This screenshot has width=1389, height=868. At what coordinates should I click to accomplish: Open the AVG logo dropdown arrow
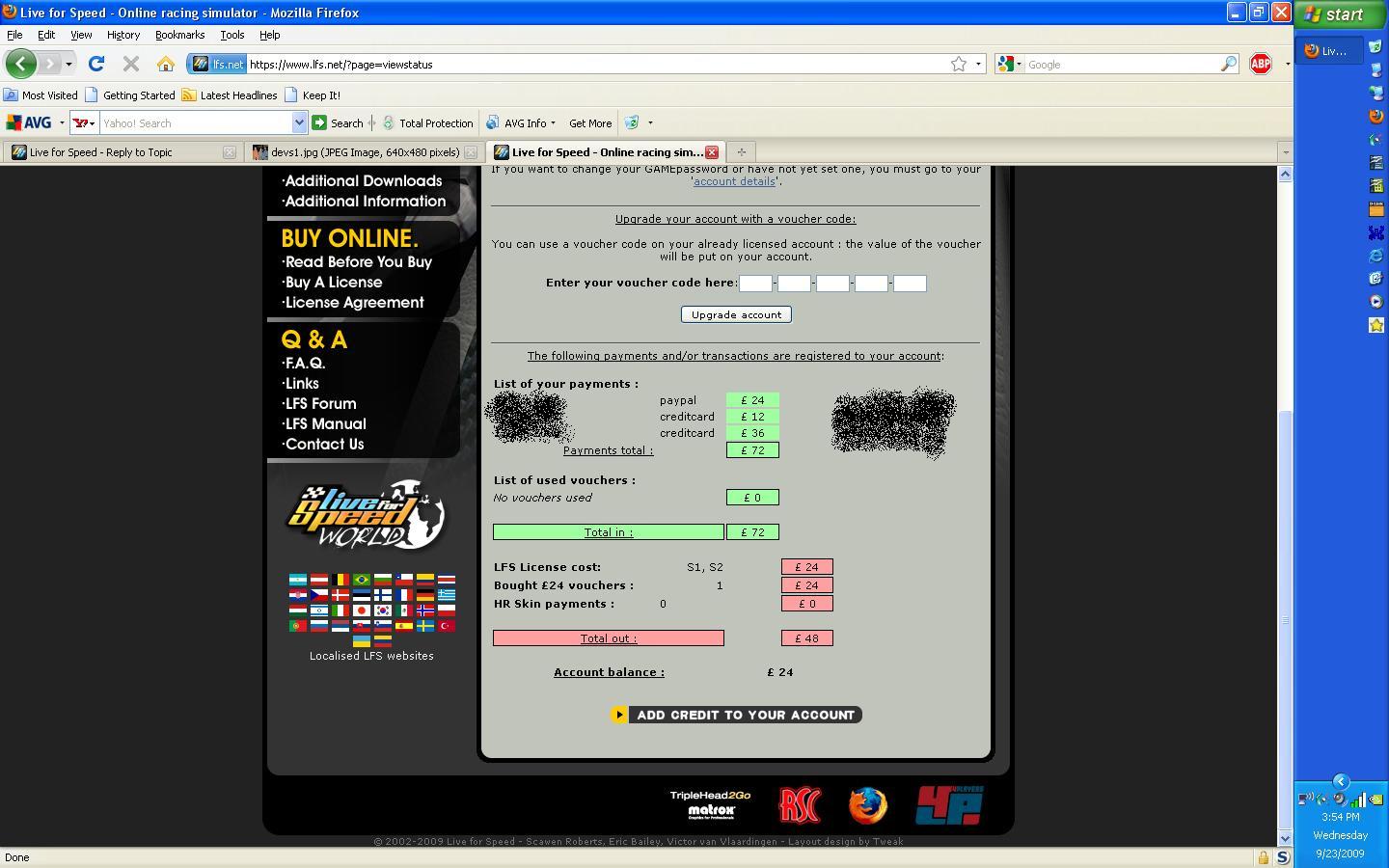tap(62, 123)
